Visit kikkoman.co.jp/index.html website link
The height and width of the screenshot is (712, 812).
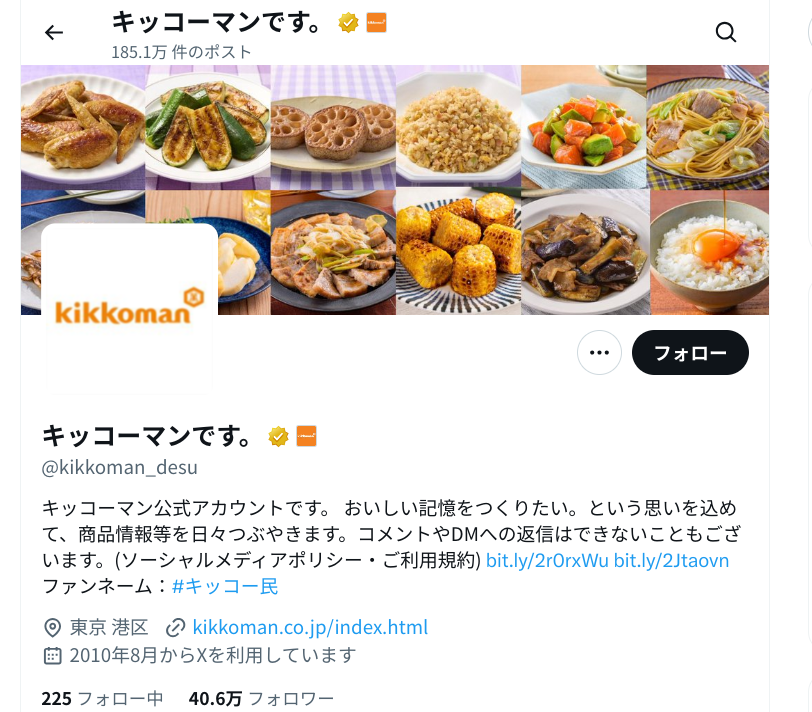coord(310,627)
